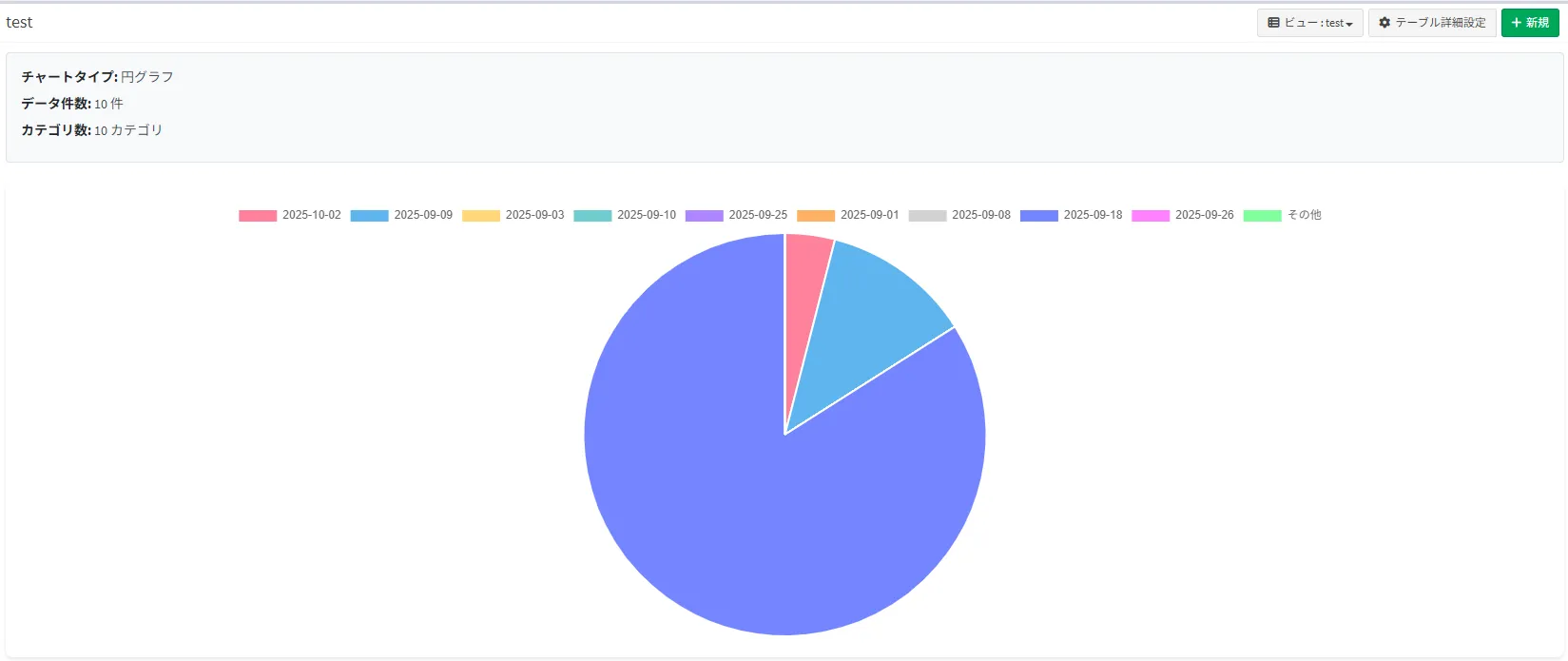Click the orange 2025-09-01 legend swatch
Viewport: 1568px width, 661px height.
[815, 216]
